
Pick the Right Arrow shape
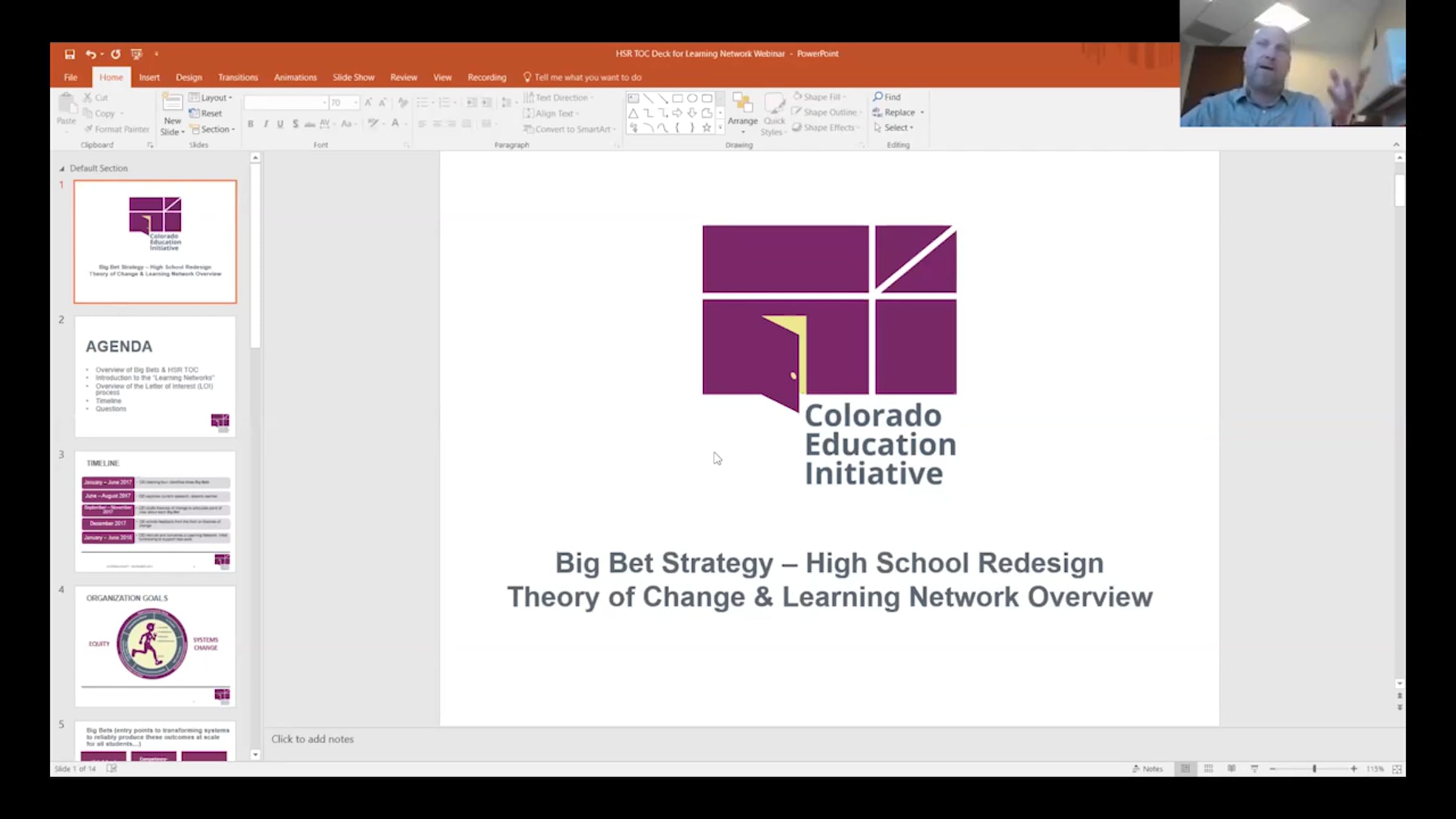[x=678, y=113]
